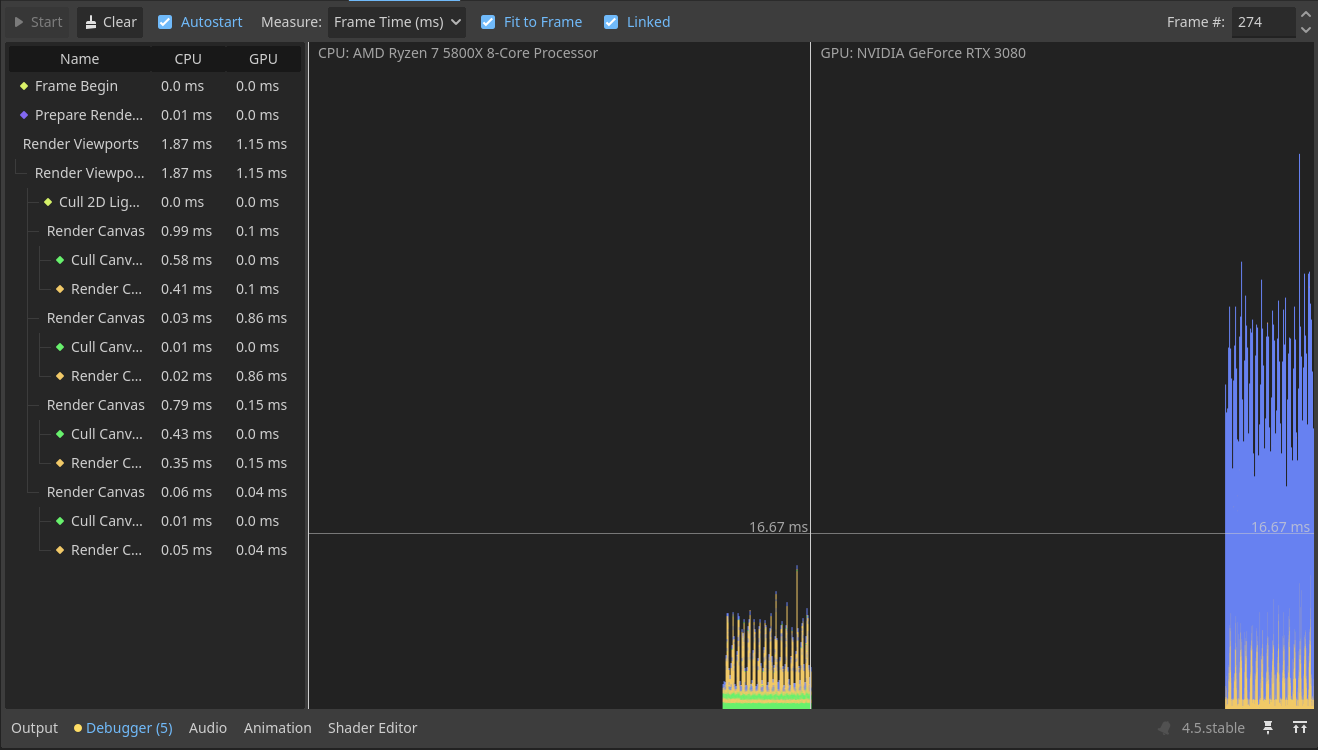This screenshot has height=750, width=1318.
Task: Click the purple diamond beside Prepare Render
Action: tap(24, 115)
